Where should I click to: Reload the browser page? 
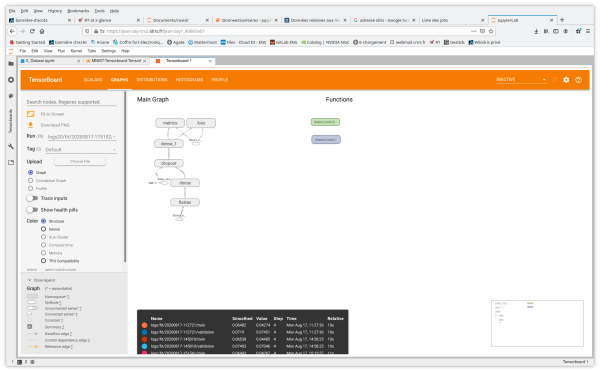pyautogui.click(x=32, y=31)
